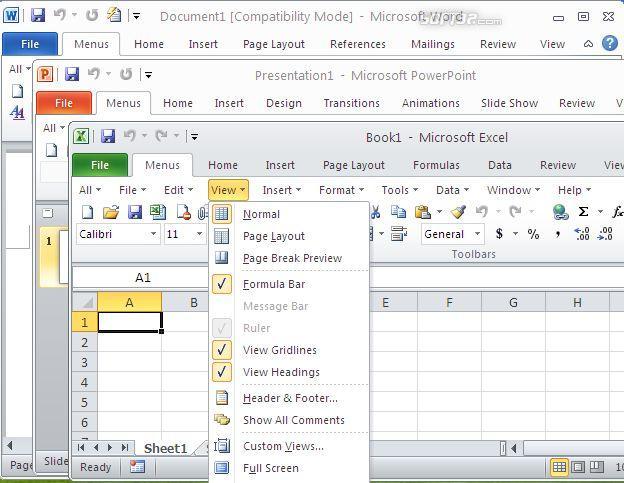Select Normal view in View menu
Image resolution: width=624 pixels, height=483 pixels.
pyautogui.click(x=289, y=214)
